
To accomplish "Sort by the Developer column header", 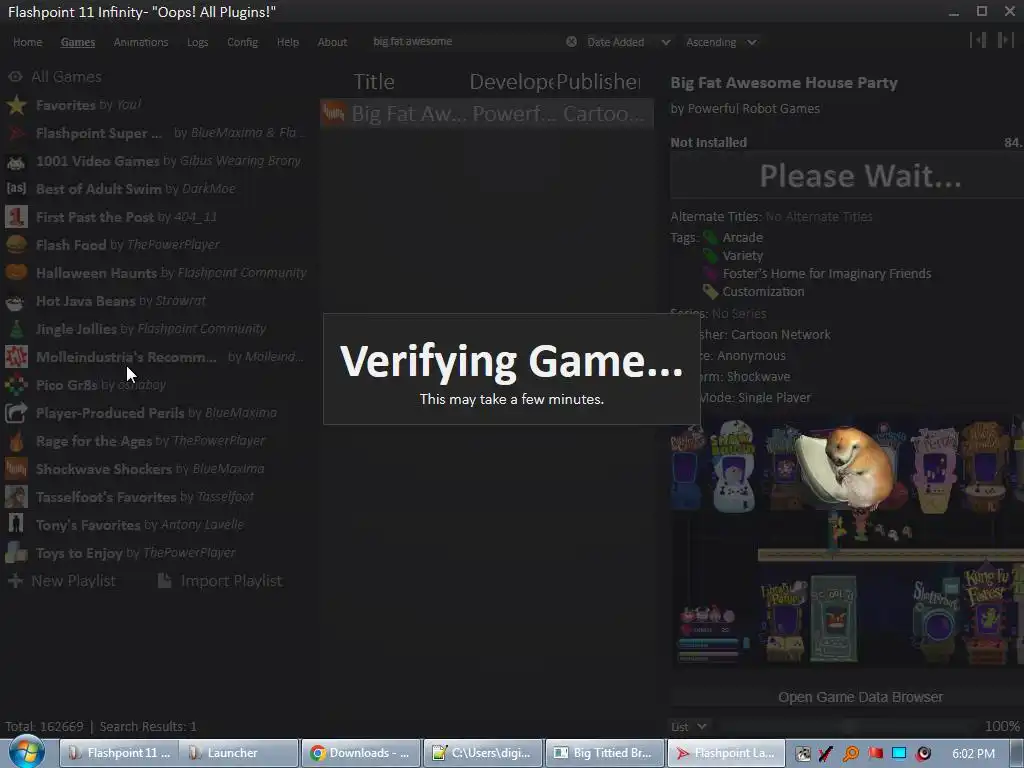I will [512, 82].
